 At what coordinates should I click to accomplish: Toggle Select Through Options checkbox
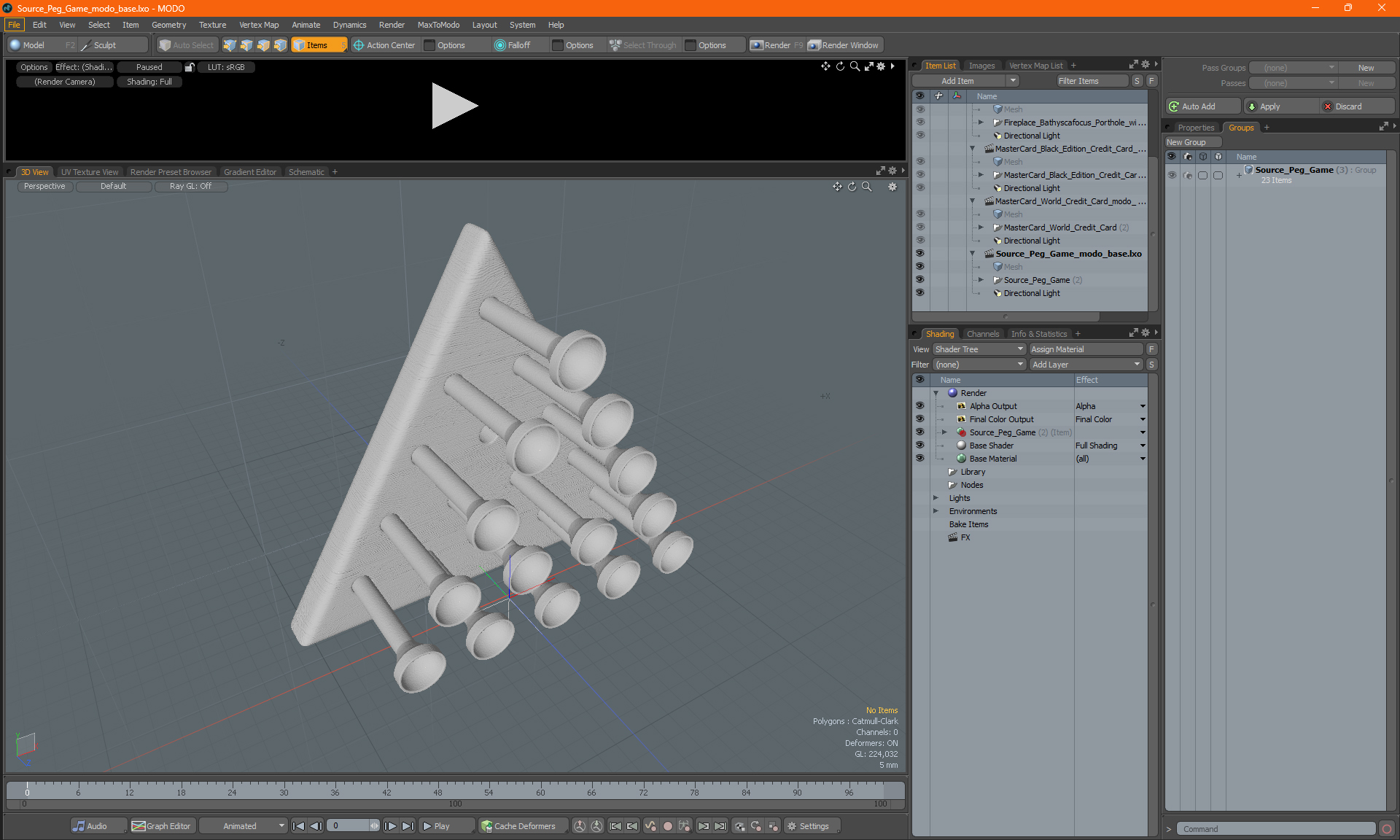691,45
